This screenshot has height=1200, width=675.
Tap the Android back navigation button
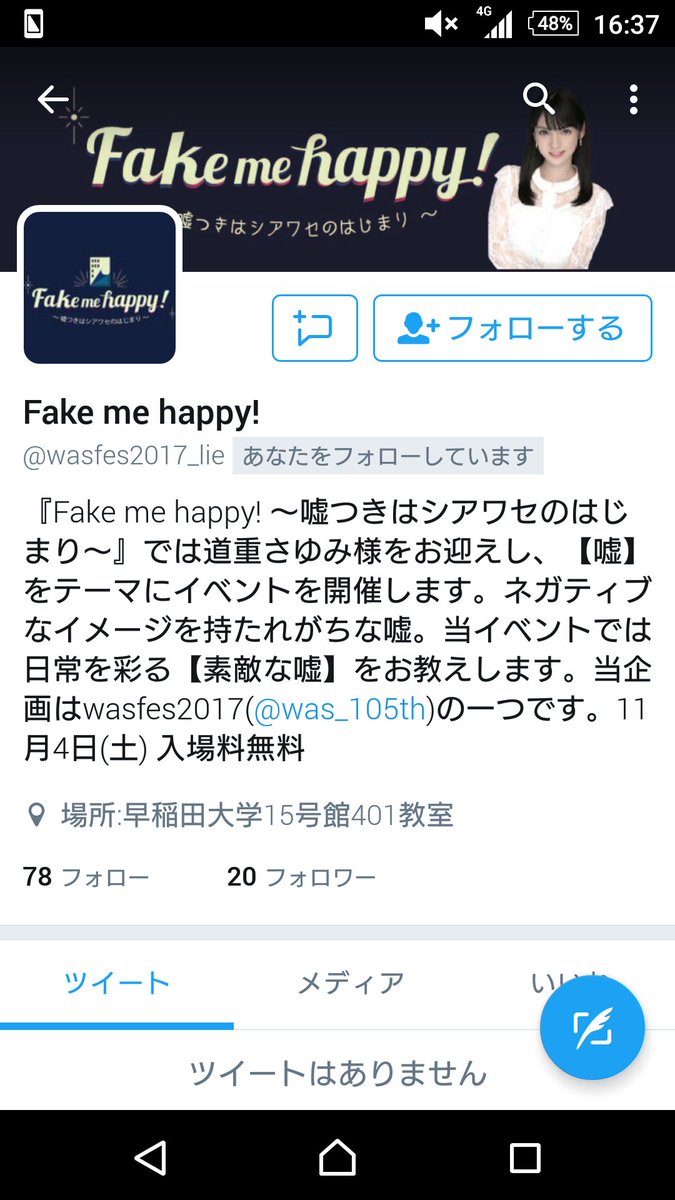click(150, 1158)
